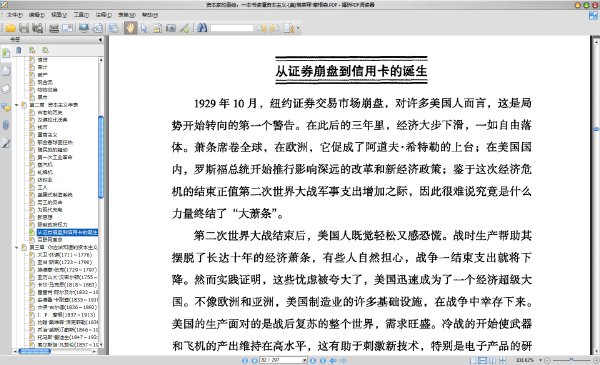Screen dimensions: 600x365
Task: Select the 第一次工业革命 bookmark
Action: pyautogui.click(x=55, y=157)
